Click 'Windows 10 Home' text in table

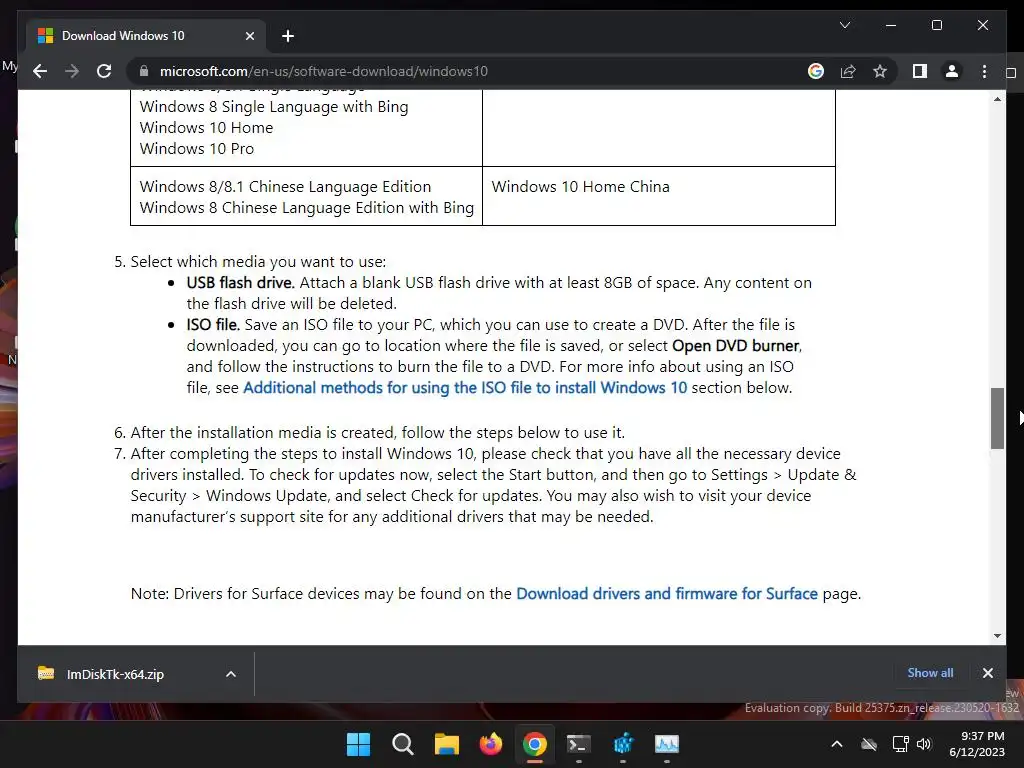coord(206,127)
